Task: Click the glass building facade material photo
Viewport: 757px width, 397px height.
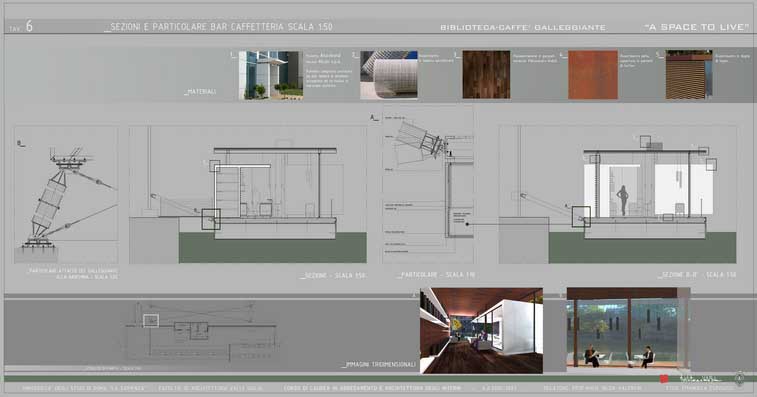Action: tap(271, 75)
